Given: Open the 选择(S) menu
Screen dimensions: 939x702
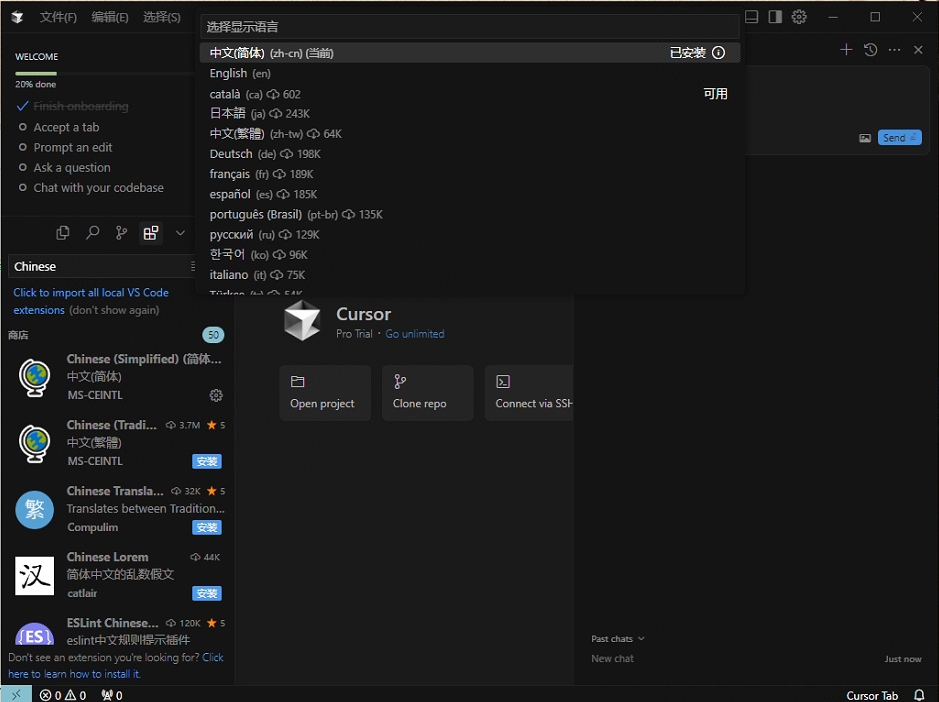Looking at the screenshot, I should click(162, 17).
